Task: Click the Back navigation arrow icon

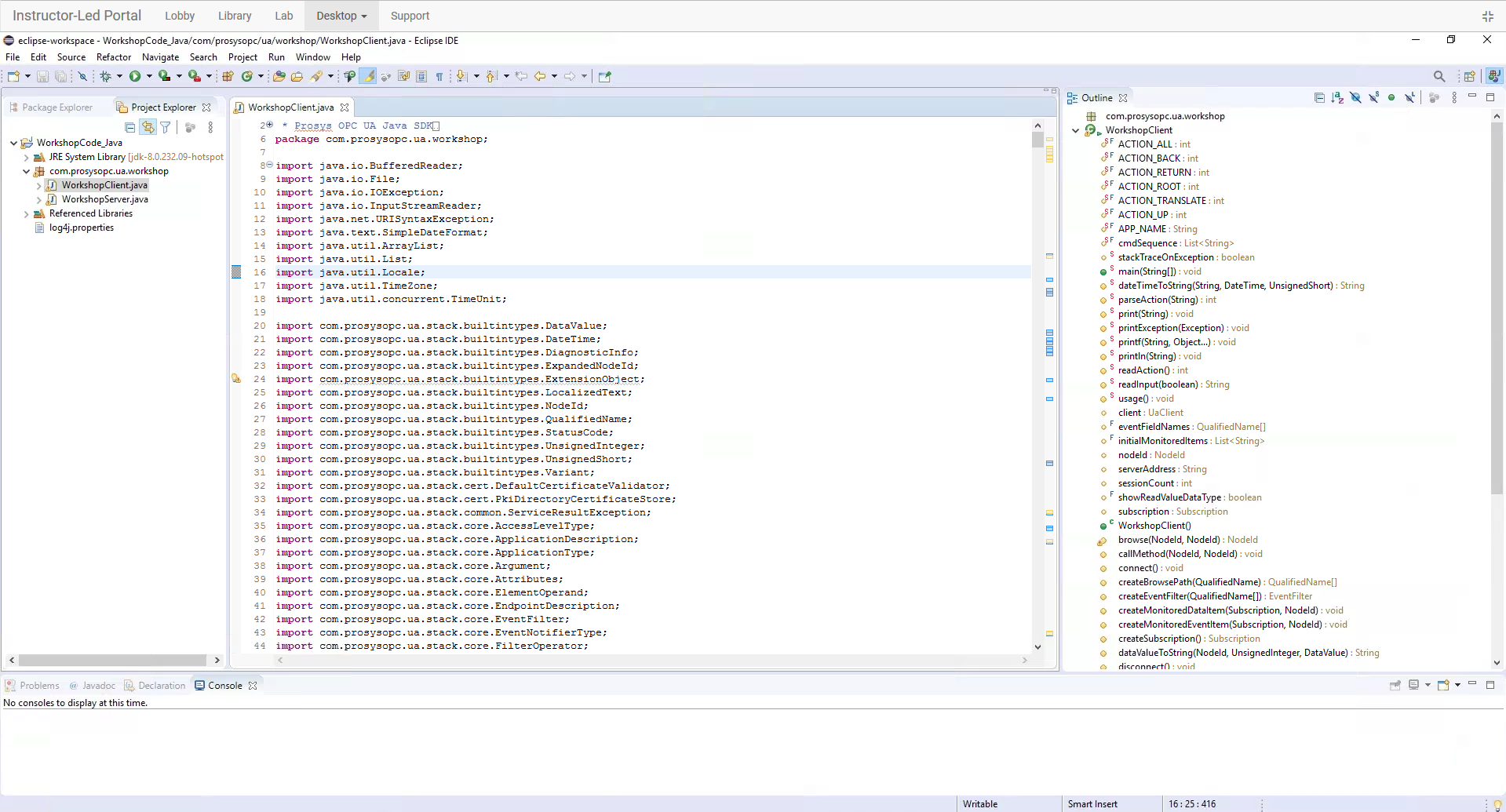Action: pyautogui.click(x=540, y=76)
